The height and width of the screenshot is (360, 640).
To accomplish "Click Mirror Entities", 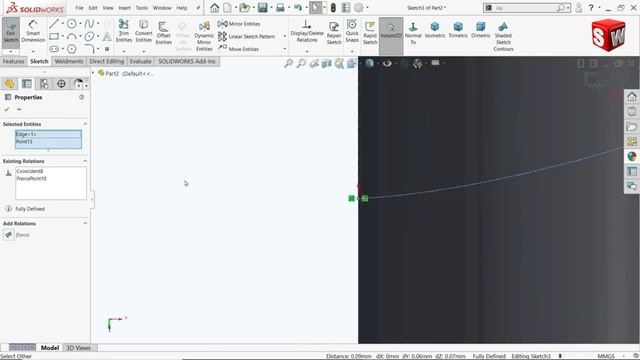I will 239,24.
